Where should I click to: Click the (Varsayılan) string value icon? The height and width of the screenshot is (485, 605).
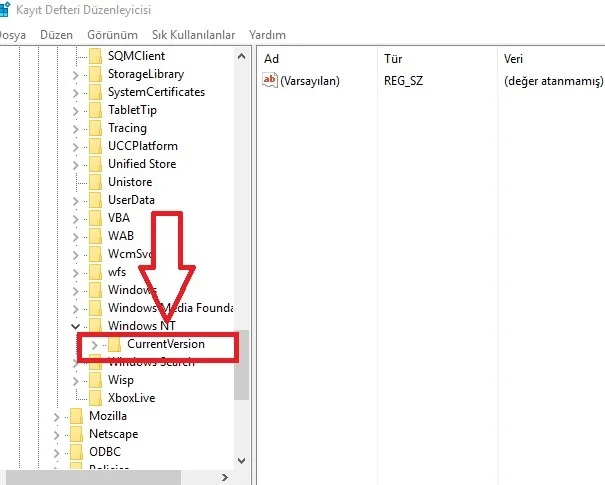pyautogui.click(x=270, y=80)
